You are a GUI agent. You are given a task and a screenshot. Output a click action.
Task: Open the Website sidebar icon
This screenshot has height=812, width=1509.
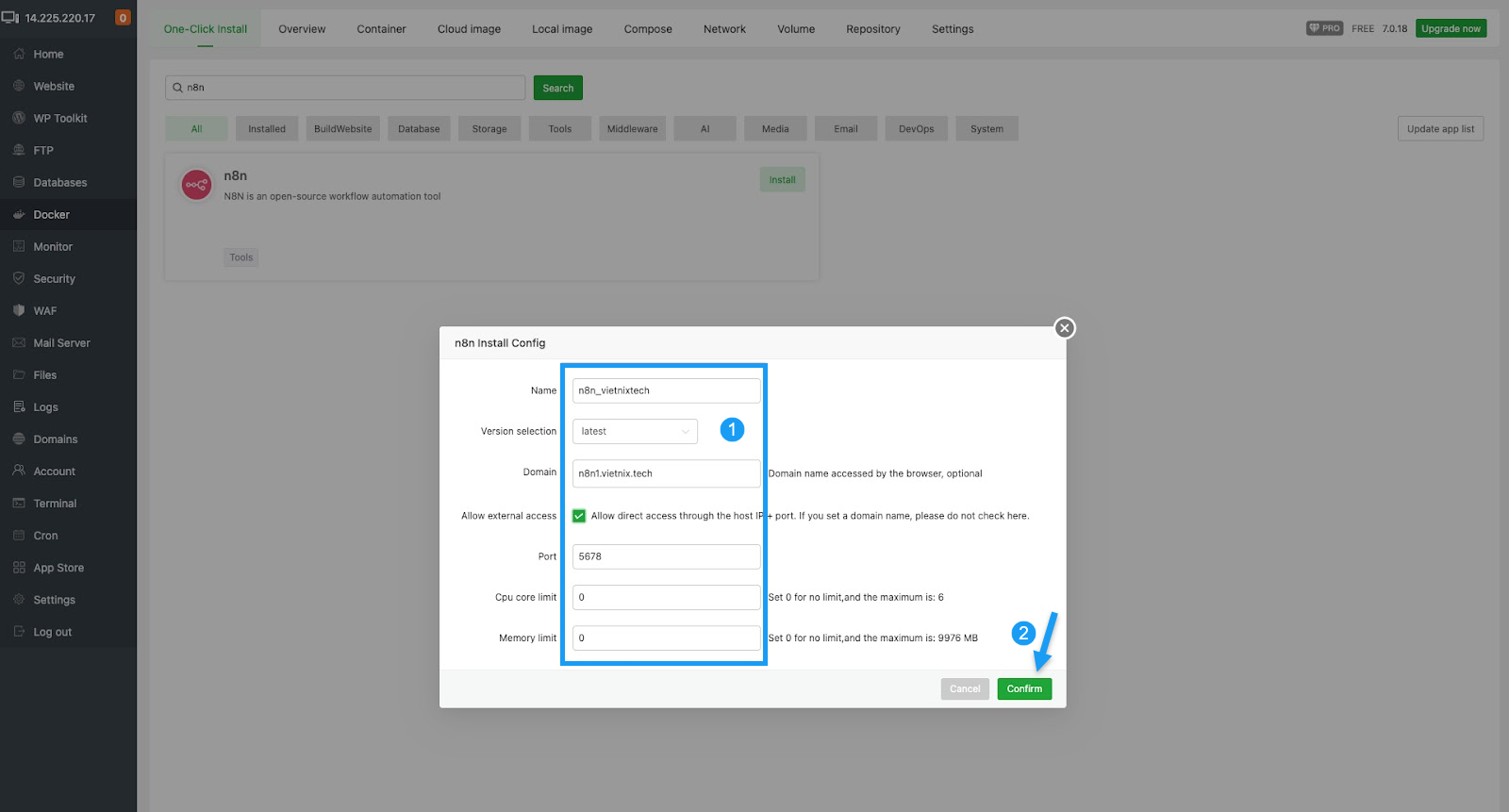coord(19,86)
